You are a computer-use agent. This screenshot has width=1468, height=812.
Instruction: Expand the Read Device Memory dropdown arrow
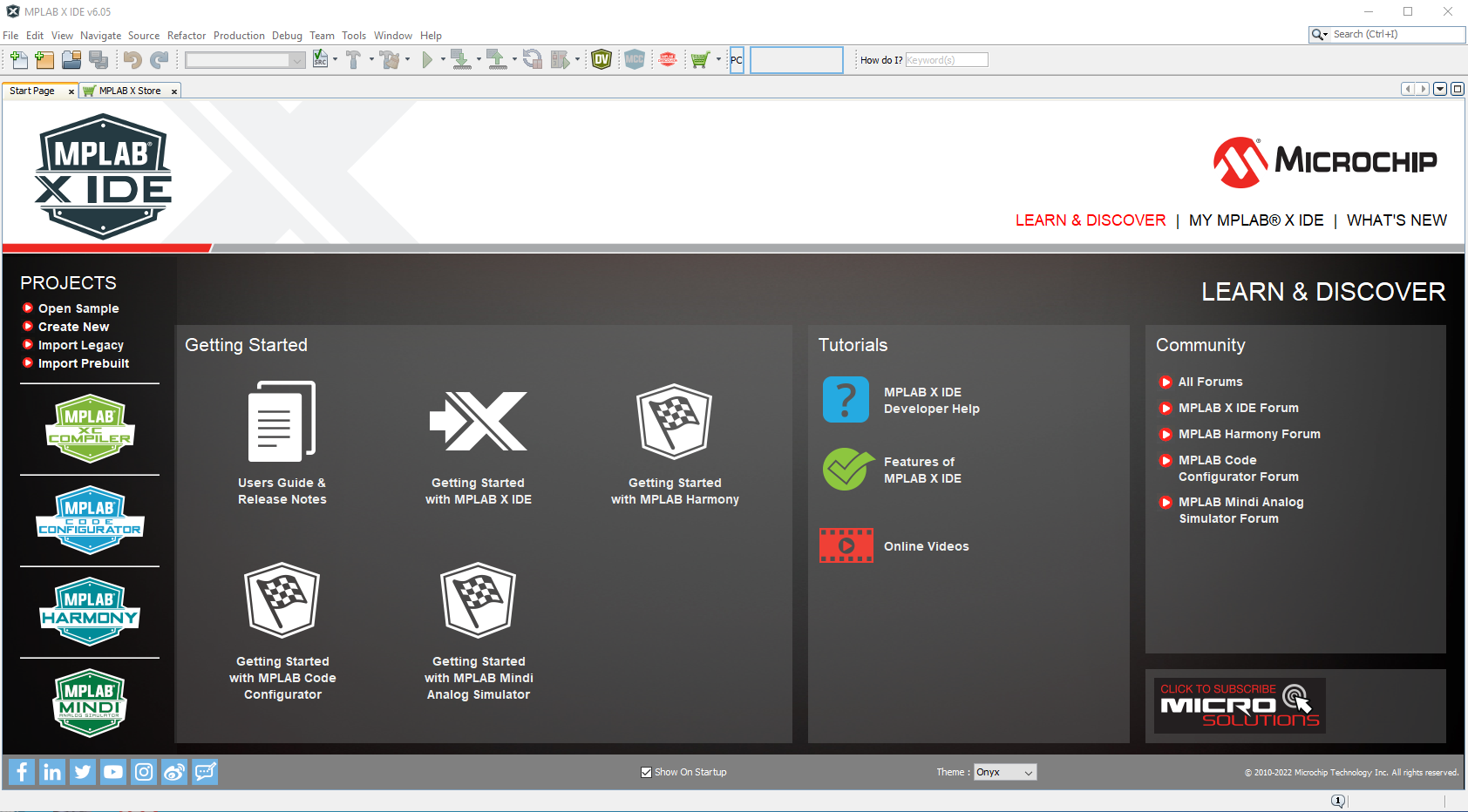pos(514,60)
